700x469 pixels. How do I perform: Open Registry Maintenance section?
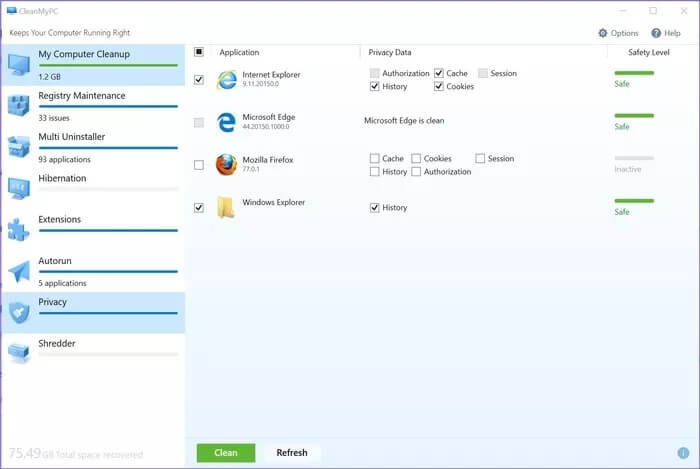93,106
